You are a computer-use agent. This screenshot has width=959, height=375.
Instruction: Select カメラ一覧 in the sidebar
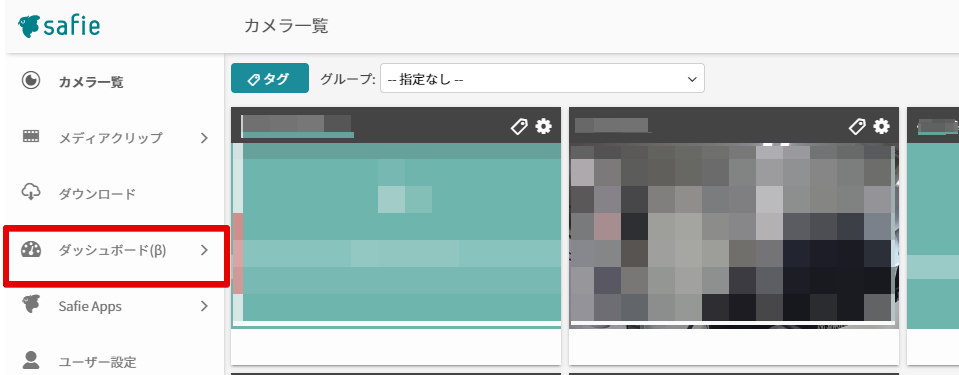(91, 82)
